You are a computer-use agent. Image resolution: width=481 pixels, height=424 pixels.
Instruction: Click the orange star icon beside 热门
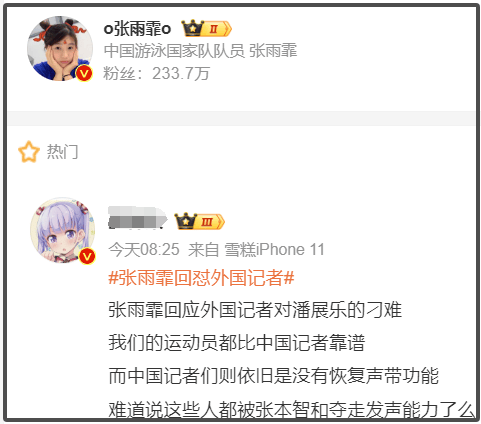click(29, 152)
